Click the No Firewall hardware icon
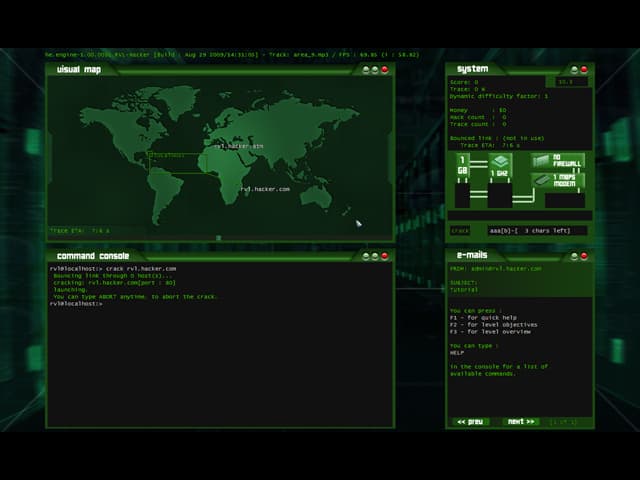This screenshot has height=480, width=640. pyautogui.click(x=558, y=160)
